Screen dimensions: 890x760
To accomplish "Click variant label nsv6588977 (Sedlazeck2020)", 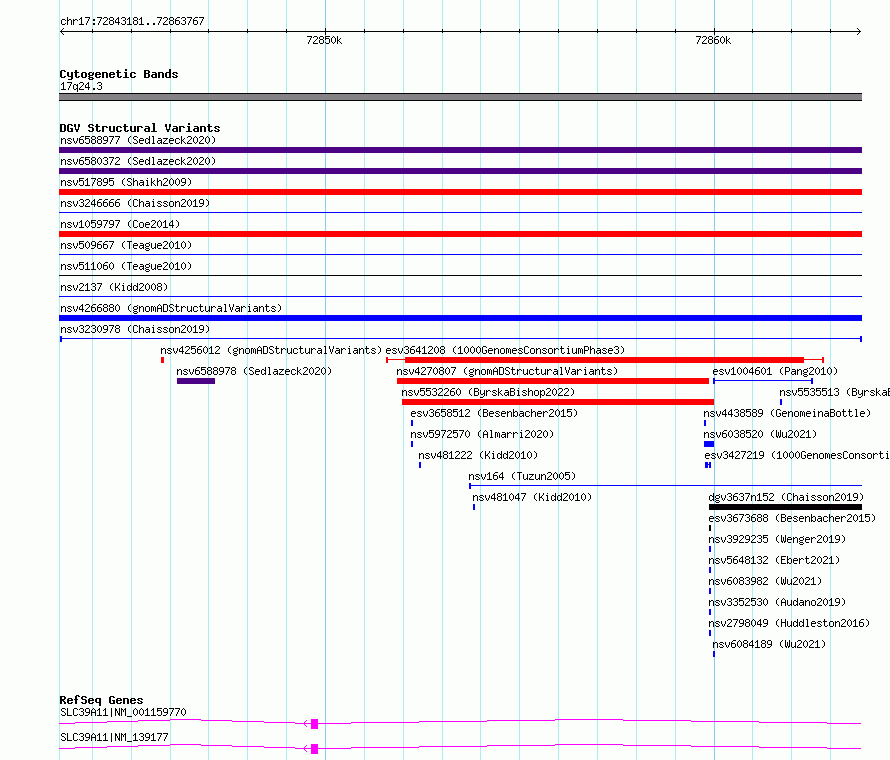I will (138, 140).
